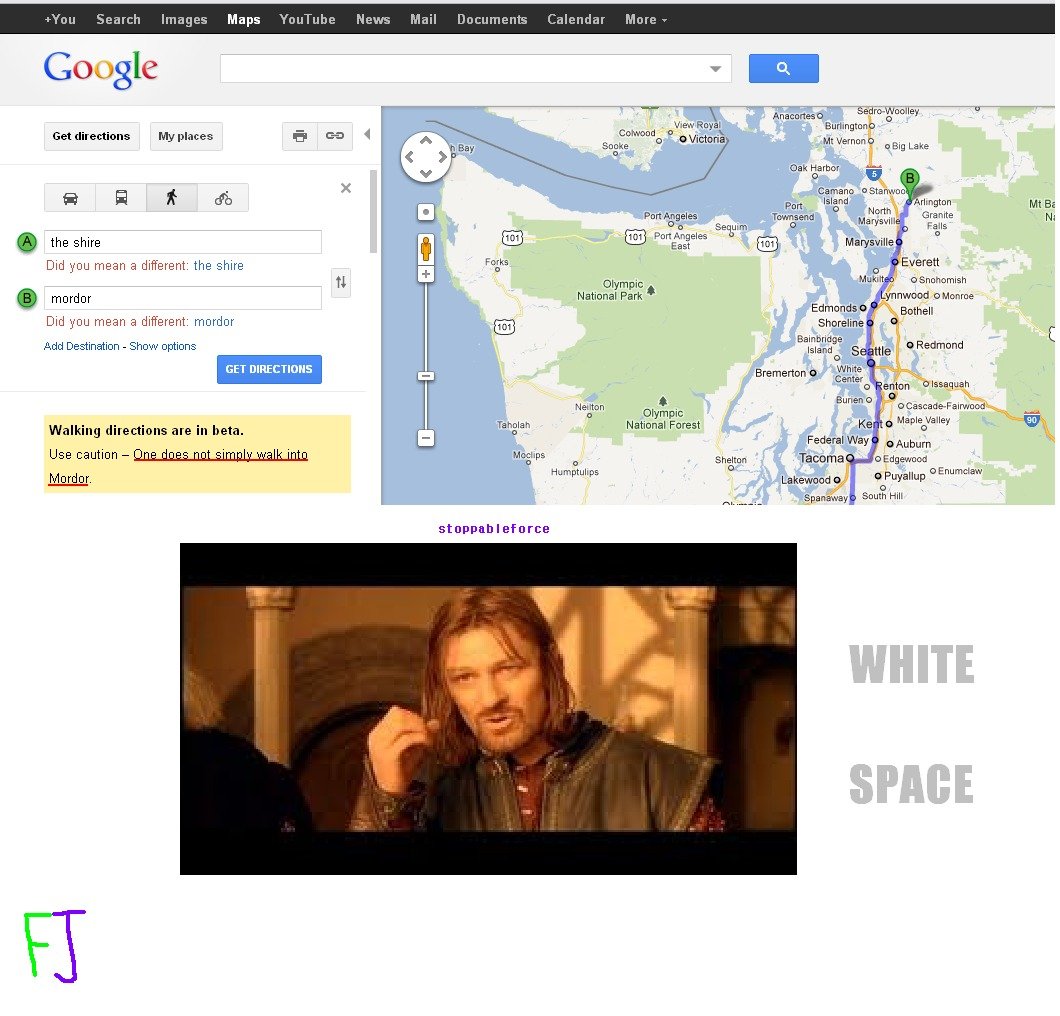Click the GET DIRECTIONS button
This screenshot has width=1060, height=1016.
(x=269, y=369)
